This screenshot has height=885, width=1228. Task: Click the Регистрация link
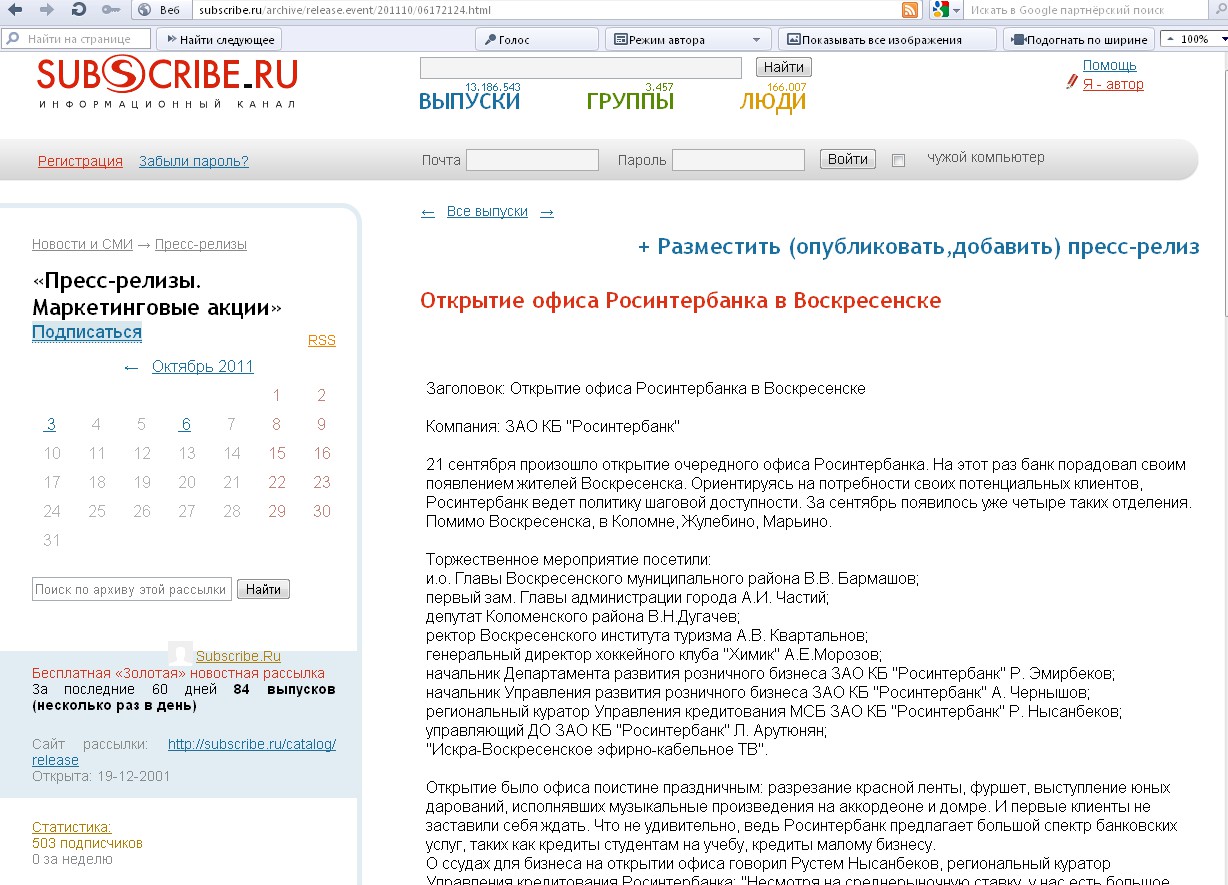pyautogui.click(x=80, y=161)
